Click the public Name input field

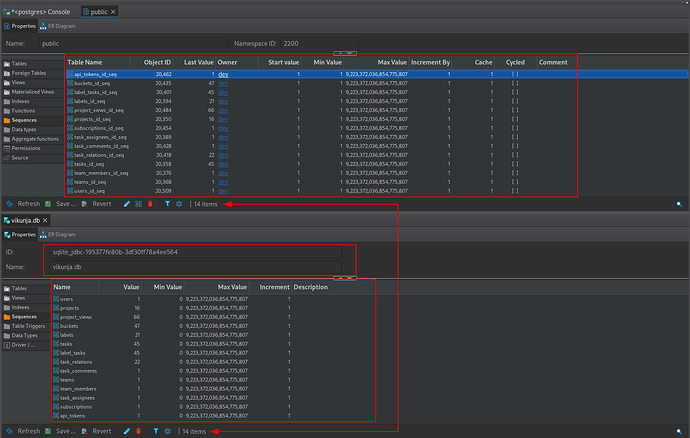(133, 44)
